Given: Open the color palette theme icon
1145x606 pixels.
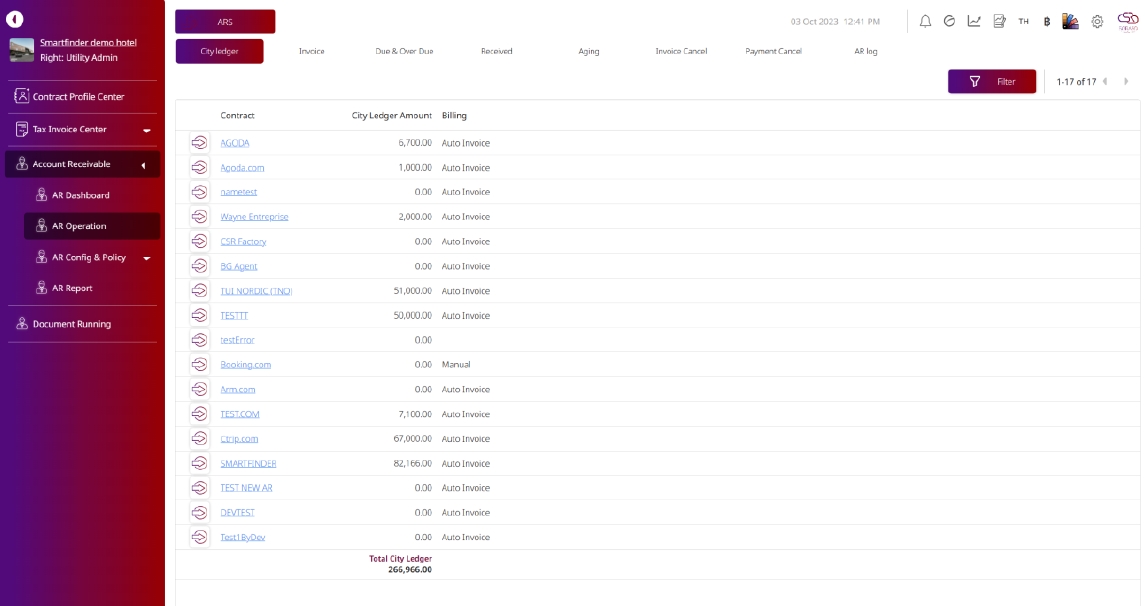Looking at the screenshot, I should click(1070, 21).
